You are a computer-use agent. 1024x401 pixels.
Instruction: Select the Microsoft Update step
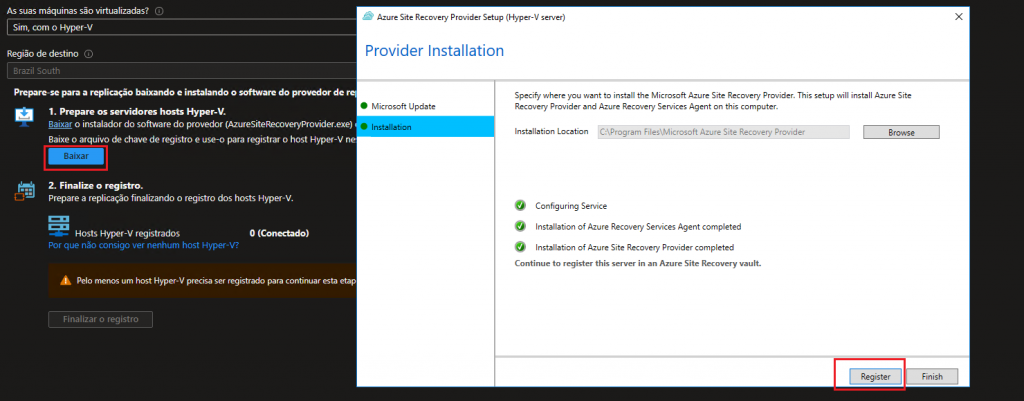(403, 106)
